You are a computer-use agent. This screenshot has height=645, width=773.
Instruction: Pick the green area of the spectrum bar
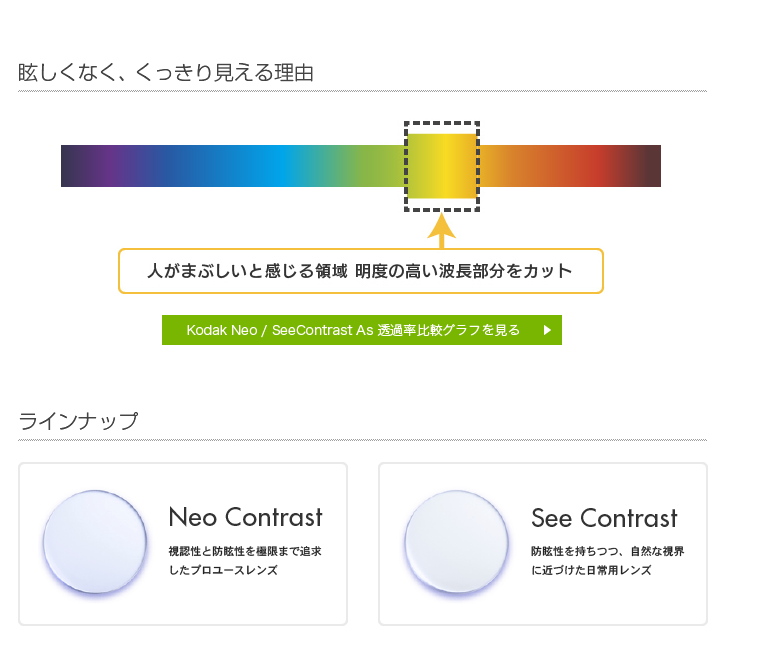tap(370, 166)
